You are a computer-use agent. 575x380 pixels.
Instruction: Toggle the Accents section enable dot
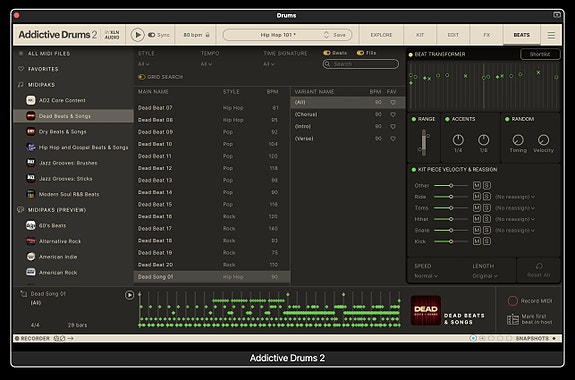pyautogui.click(x=447, y=119)
